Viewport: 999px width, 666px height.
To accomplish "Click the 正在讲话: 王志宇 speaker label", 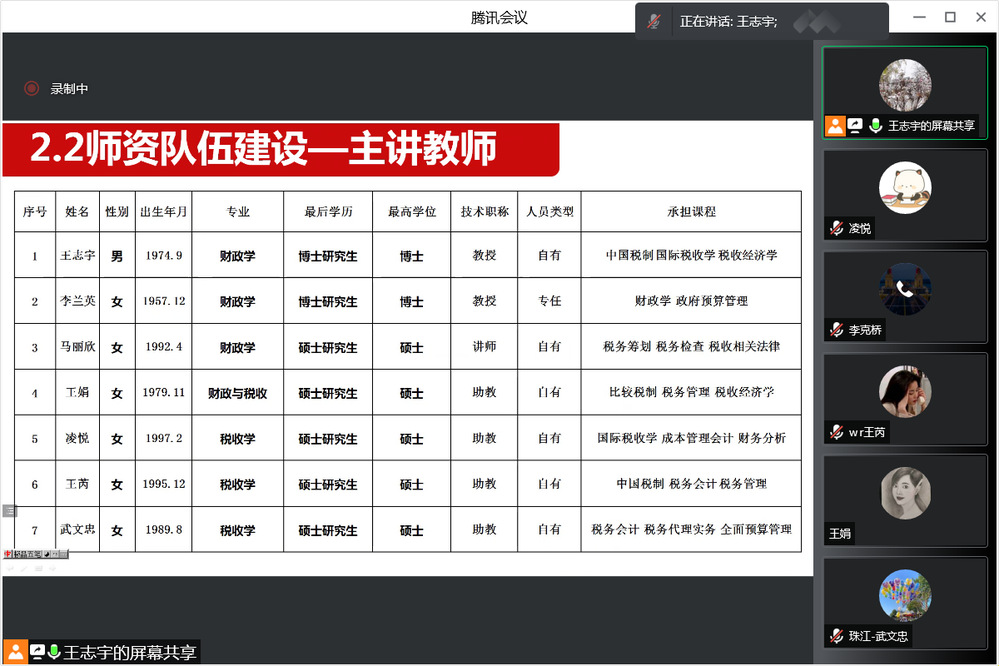I will pos(728,21).
